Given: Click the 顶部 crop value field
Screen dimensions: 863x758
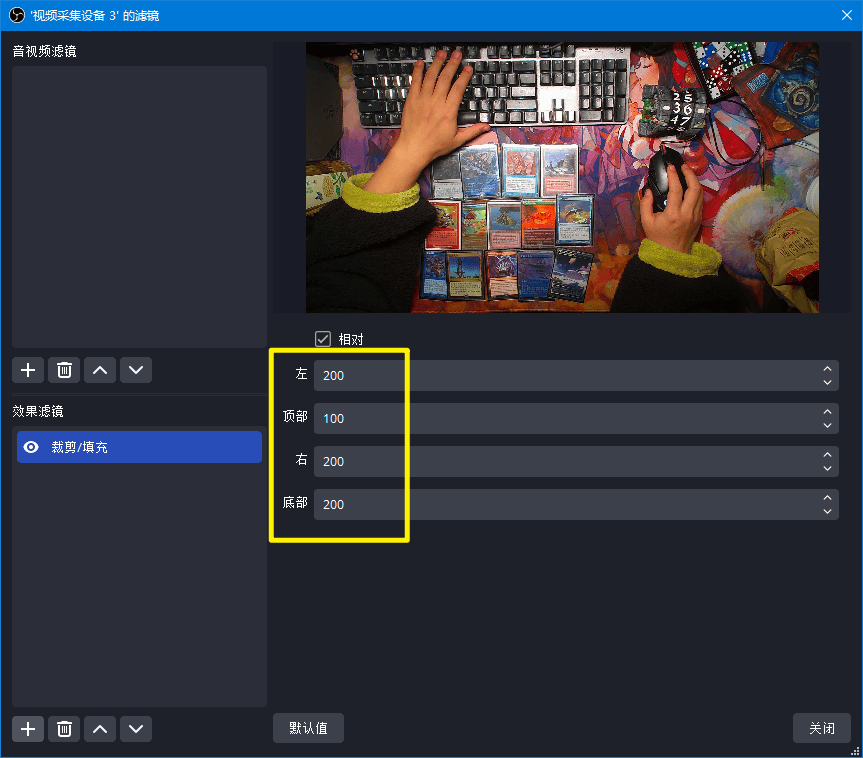Looking at the screenshot, I should (x=576, y=418).
